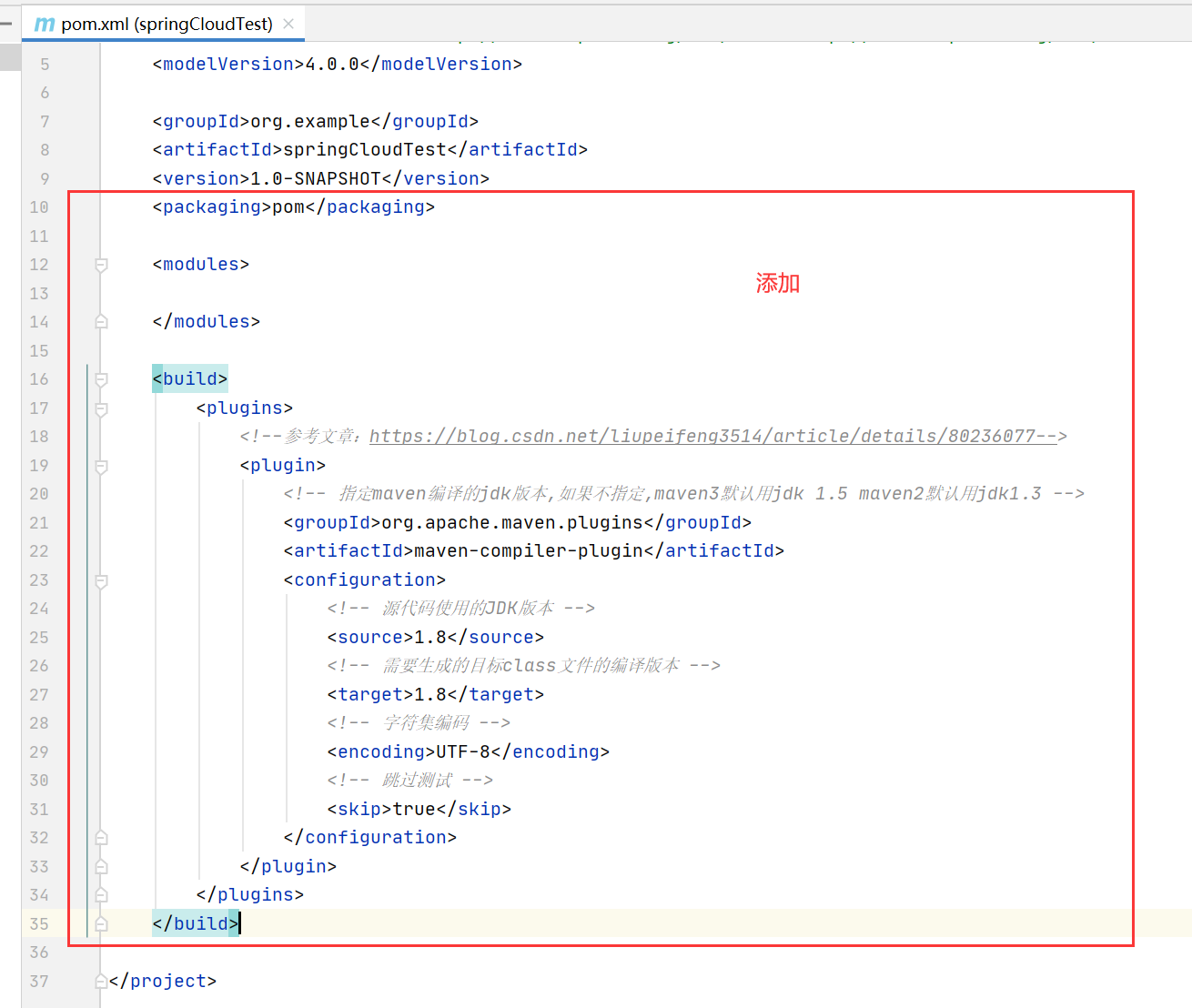Click line number 10 in the gutter
This screenshot has height=1008, width=1192.
coord(39,207)
